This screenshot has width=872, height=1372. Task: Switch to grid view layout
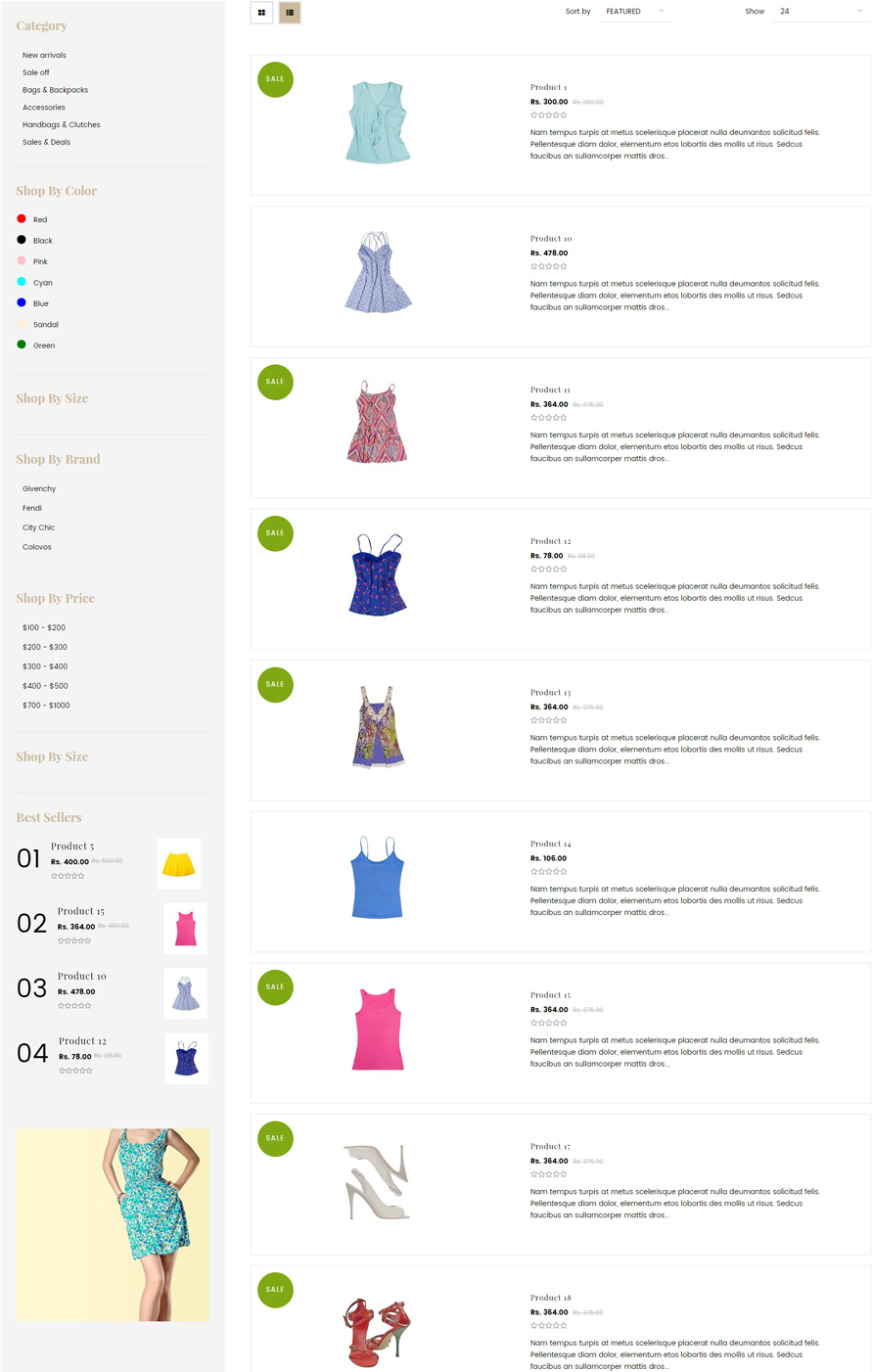tap(261, 13)
